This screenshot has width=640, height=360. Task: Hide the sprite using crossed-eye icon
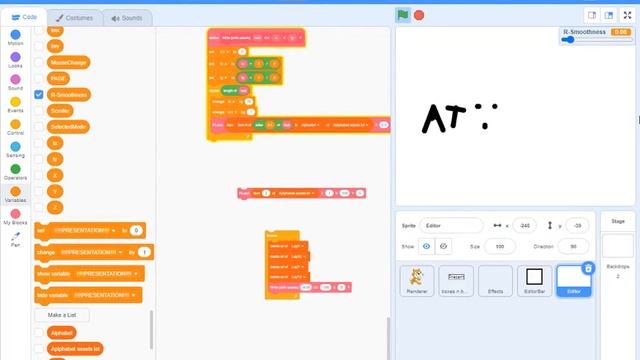(443, 247)
